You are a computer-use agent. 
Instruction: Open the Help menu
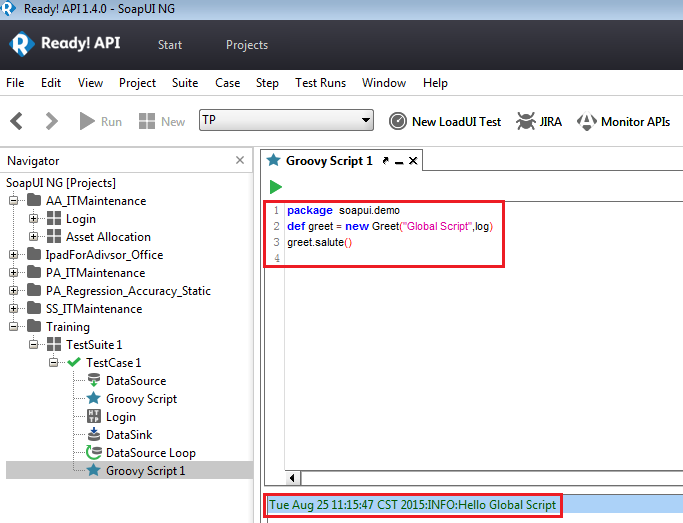(x=435, y=83)
